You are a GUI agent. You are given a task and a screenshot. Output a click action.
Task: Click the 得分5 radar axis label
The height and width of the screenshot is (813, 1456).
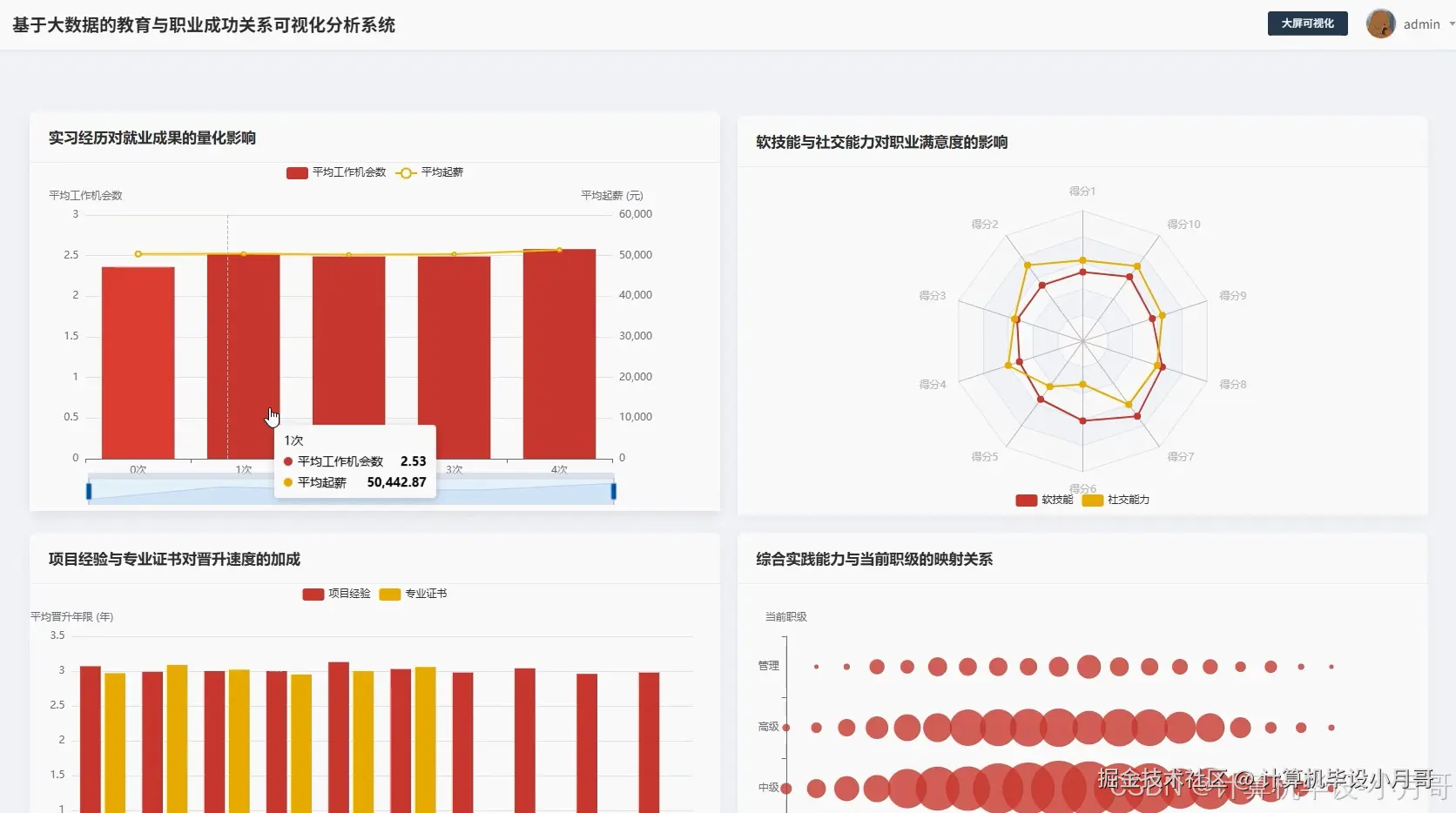tap(984, 457)
